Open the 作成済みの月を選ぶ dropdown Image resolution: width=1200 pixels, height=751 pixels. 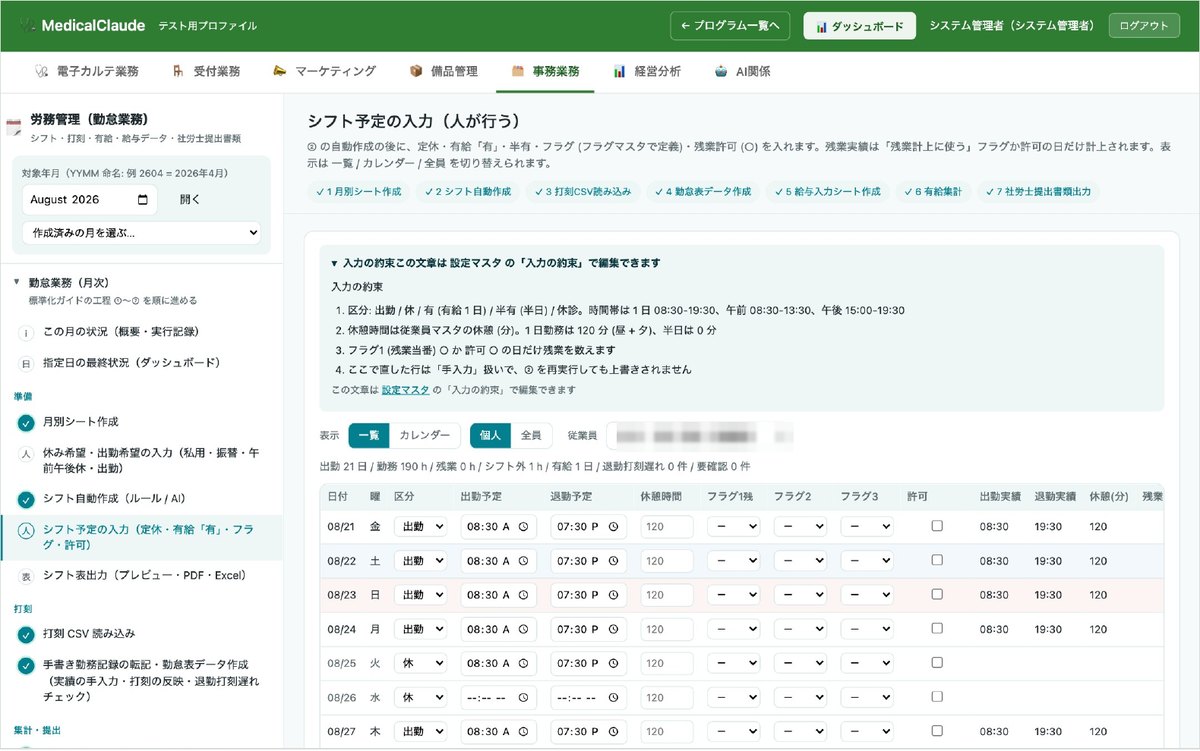point(141,233)
